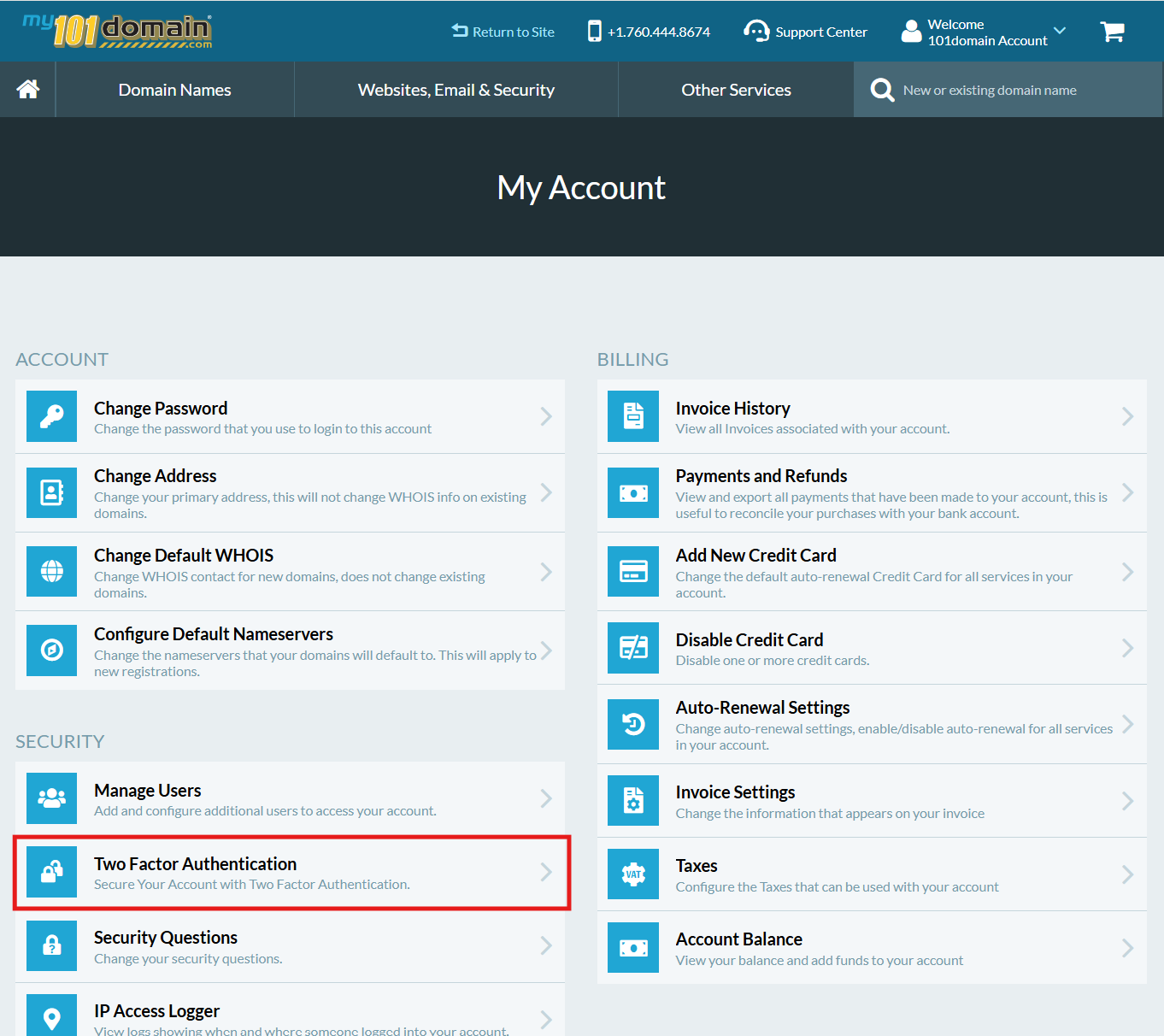Viewport: 1164px width, 1036px height.
Task: Click the Taxes VAT gear icon
Action: [x=633, y=874]
